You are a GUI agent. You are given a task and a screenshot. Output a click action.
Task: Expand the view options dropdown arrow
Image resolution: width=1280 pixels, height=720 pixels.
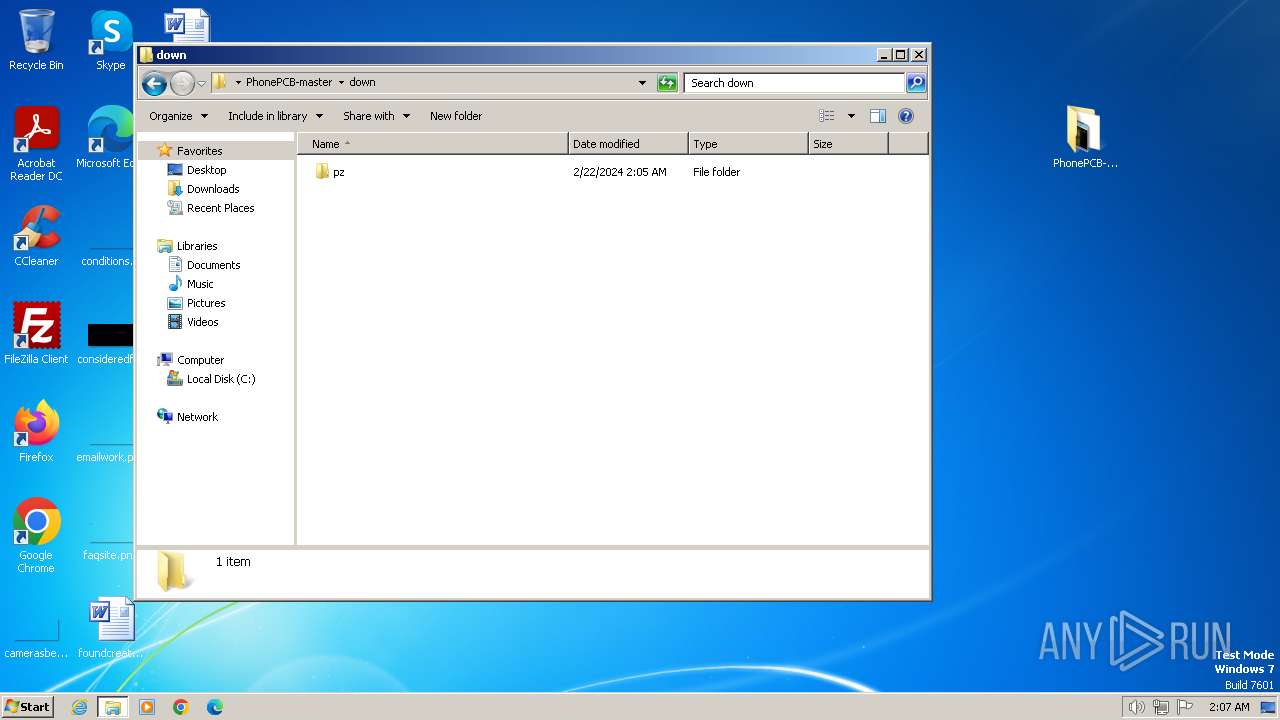pyautogui.click(x=851, y=116)
